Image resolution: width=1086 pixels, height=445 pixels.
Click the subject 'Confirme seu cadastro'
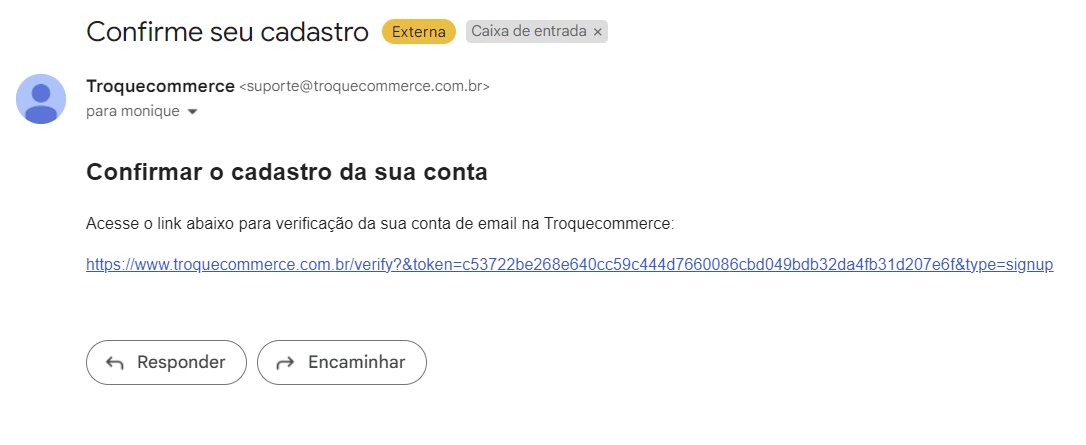227,32
